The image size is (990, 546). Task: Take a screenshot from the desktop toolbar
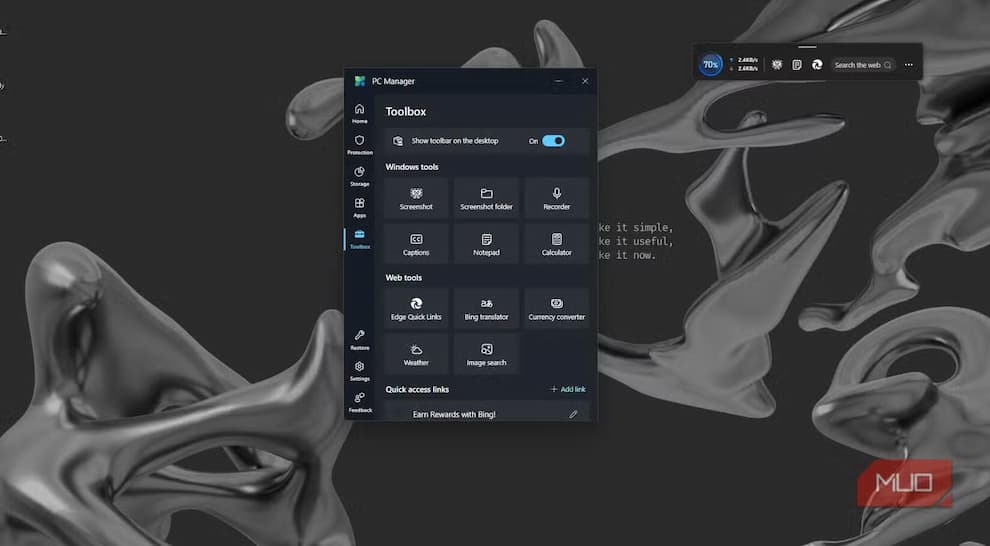(777, 64)
